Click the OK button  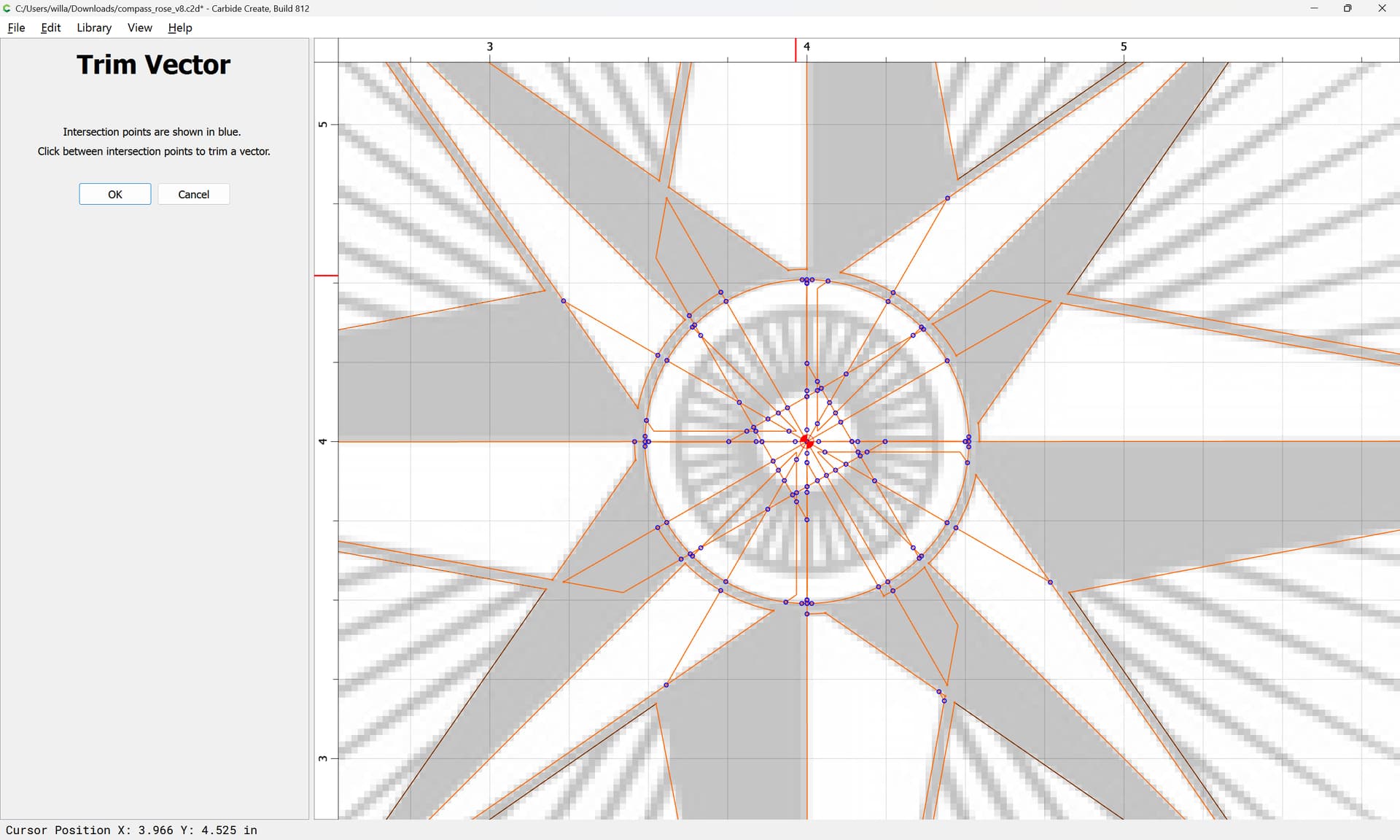tap(115, 194)
